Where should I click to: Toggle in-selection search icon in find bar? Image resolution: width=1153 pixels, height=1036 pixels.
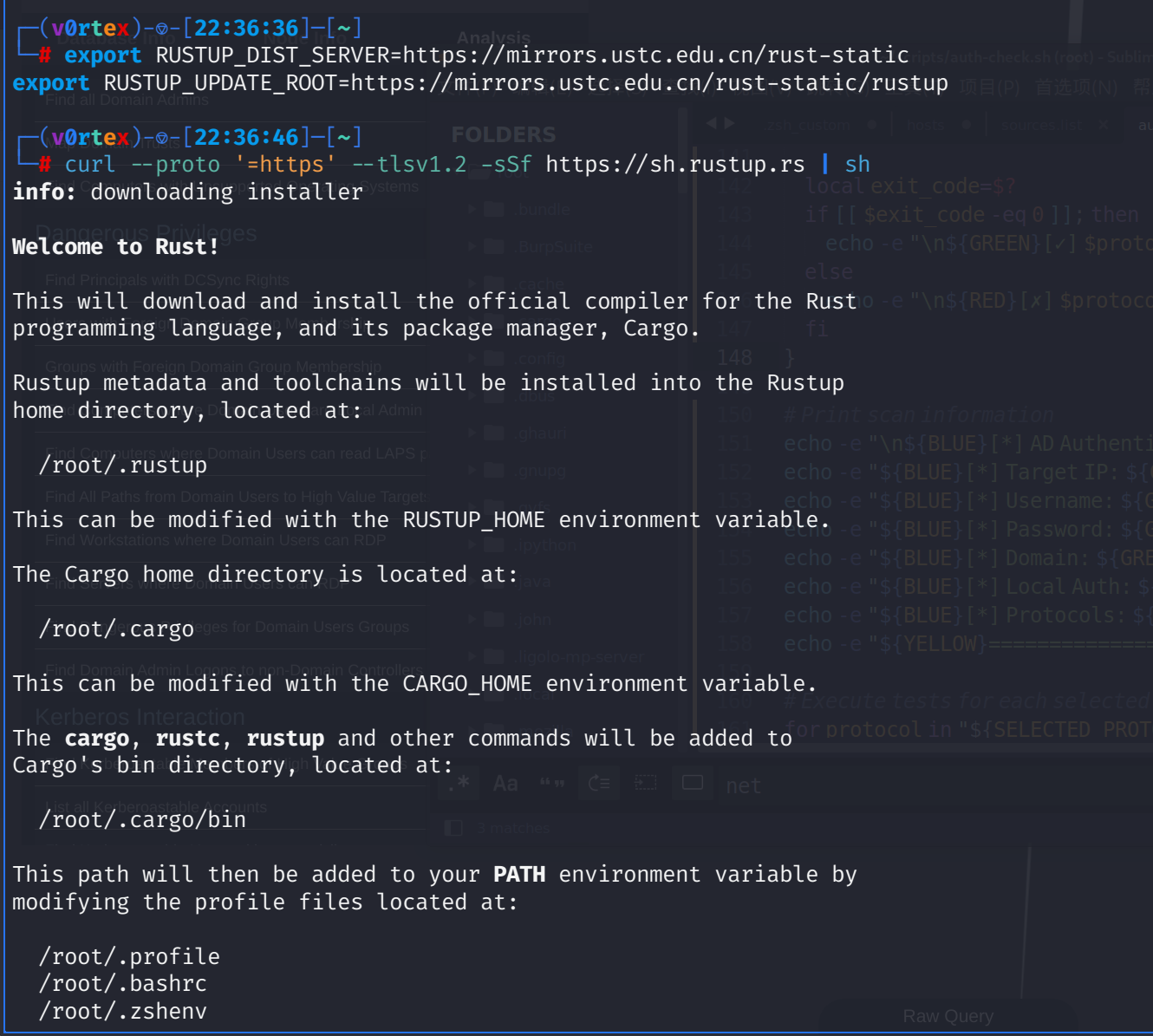click(646, 784)
